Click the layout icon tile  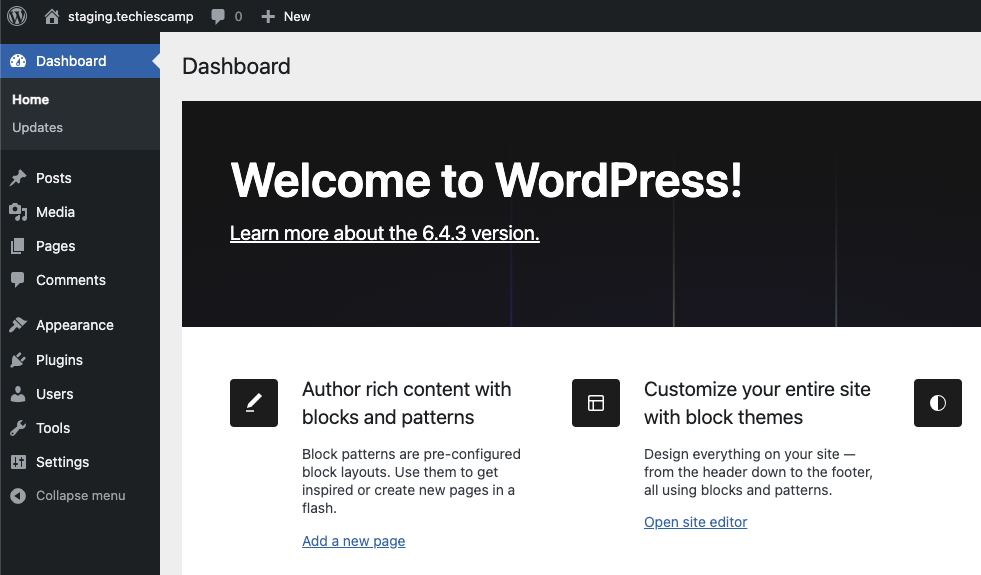click(596, 403)
